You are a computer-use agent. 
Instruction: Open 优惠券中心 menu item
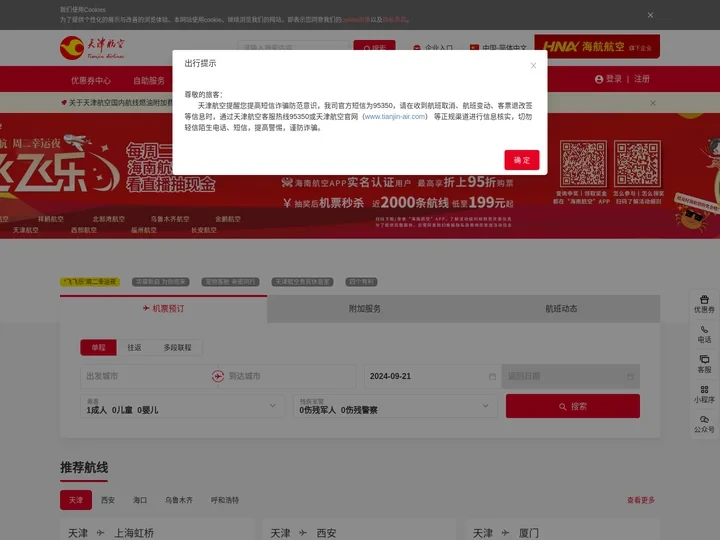pos(90,80)
